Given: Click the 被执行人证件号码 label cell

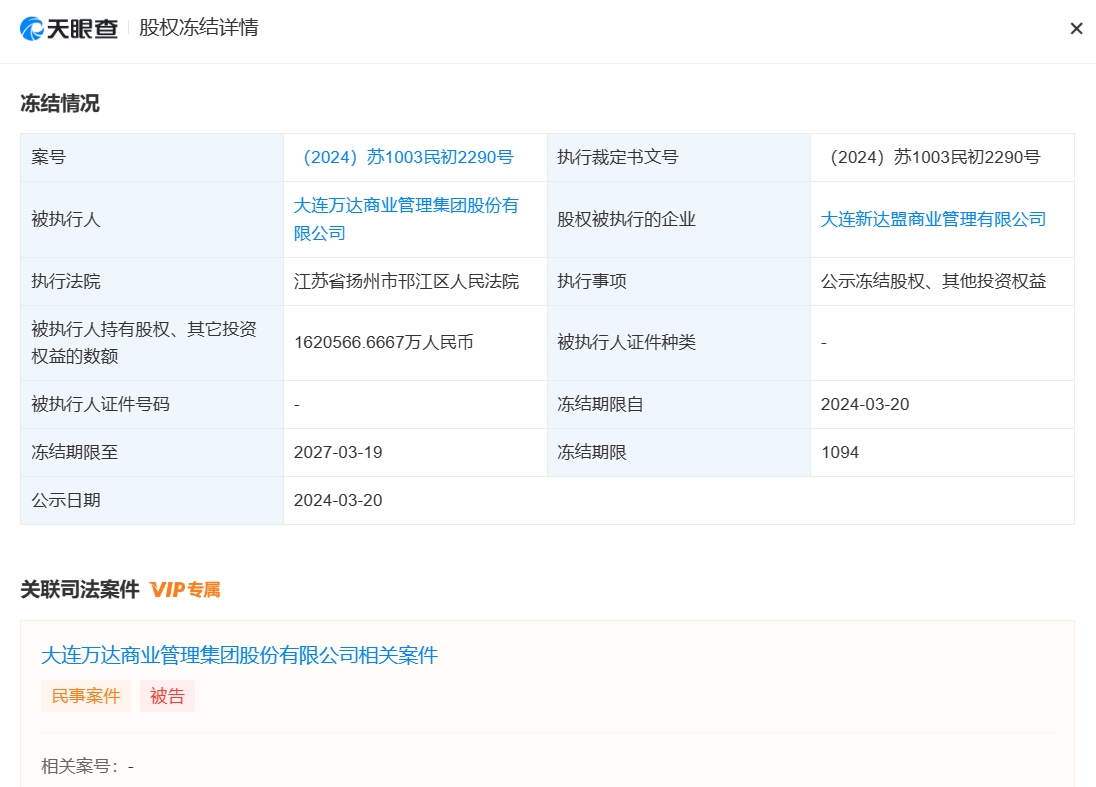Looking at the screenshot, I should (152, 404).
